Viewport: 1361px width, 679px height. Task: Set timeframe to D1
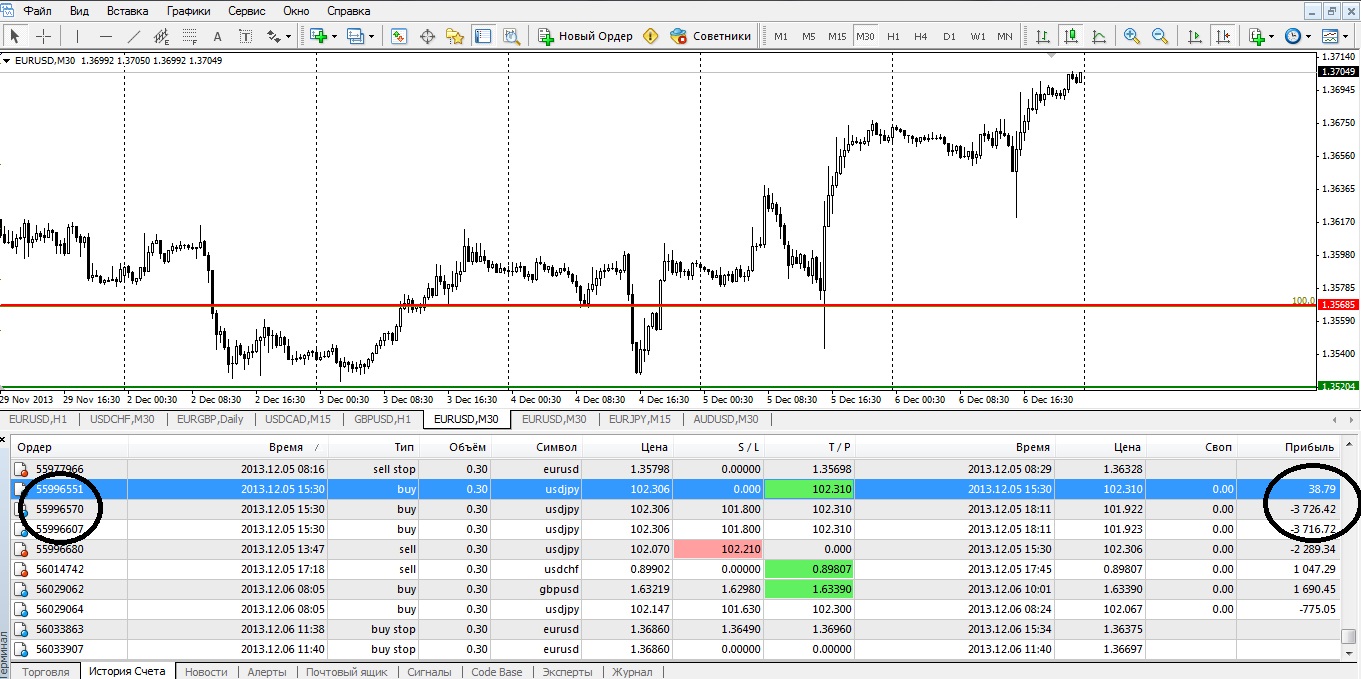(x=949, y=36)
